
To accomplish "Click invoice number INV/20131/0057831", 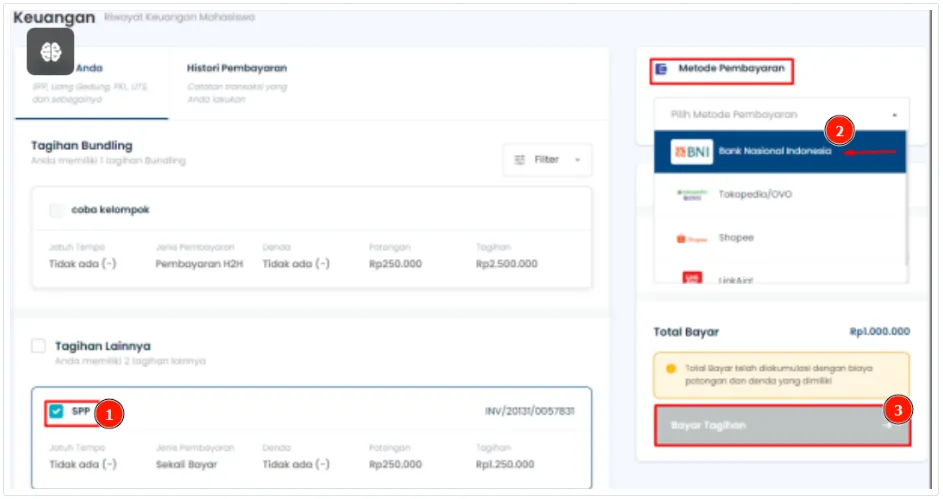I will click(529, 411).
